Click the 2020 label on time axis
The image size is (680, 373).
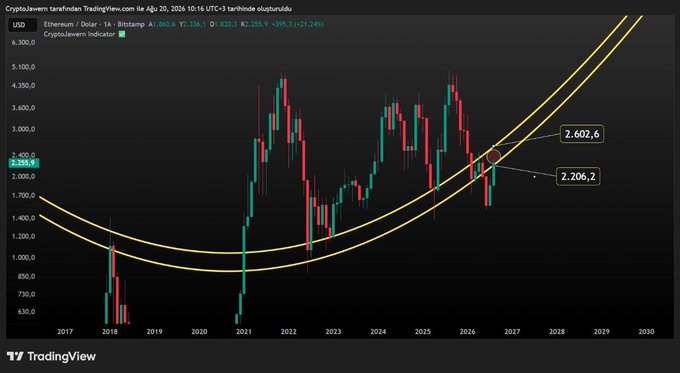coord(199,332)
